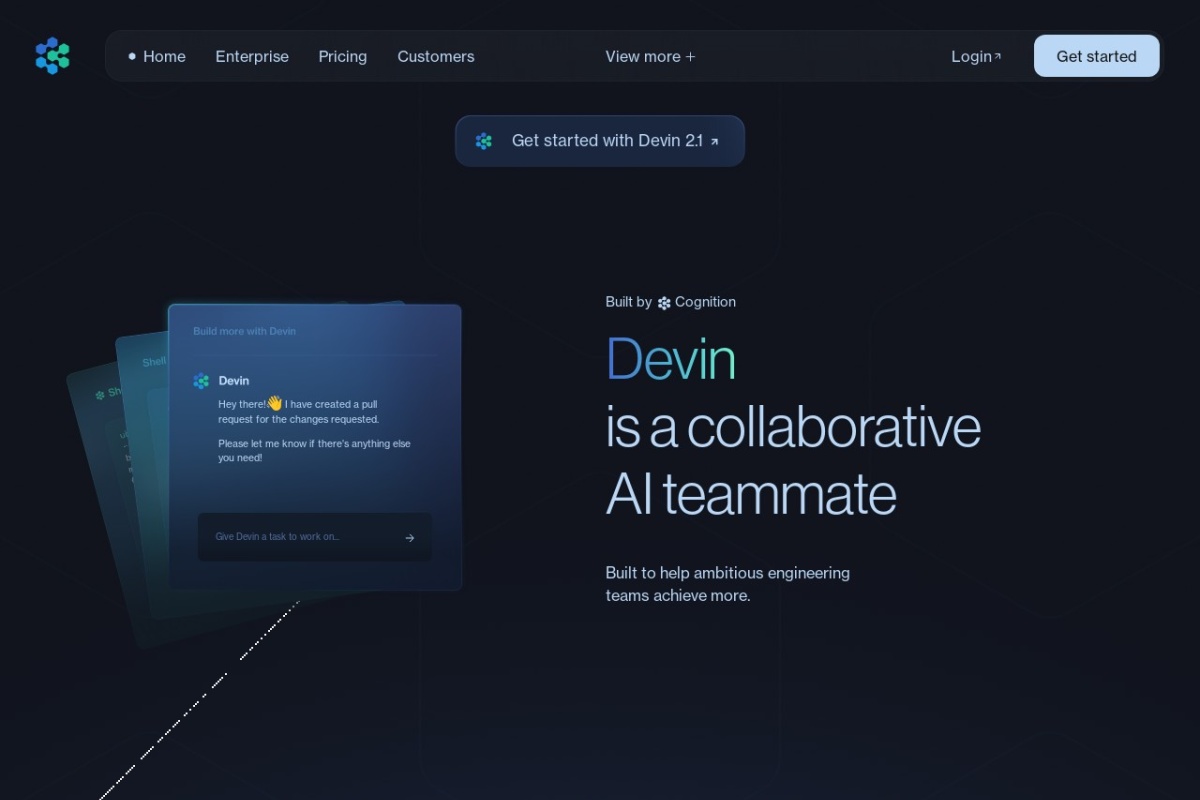Open the Enterprise page from the navbar

point(252,57)
